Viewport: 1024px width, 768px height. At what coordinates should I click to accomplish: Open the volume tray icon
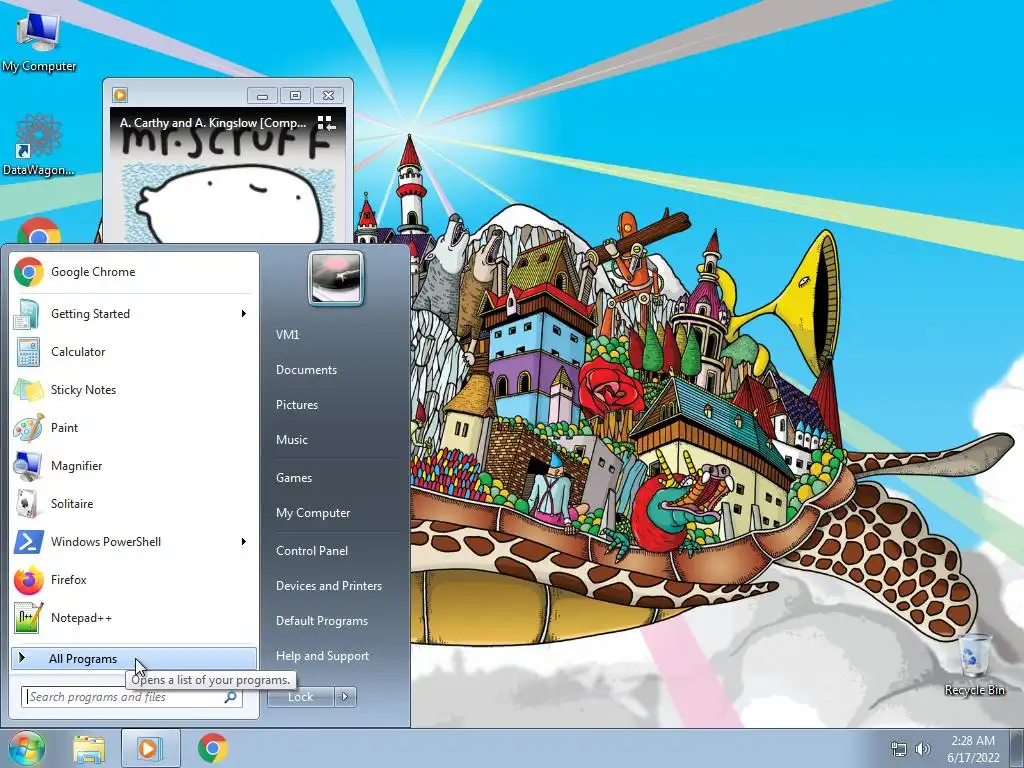(x=923, y=749)
